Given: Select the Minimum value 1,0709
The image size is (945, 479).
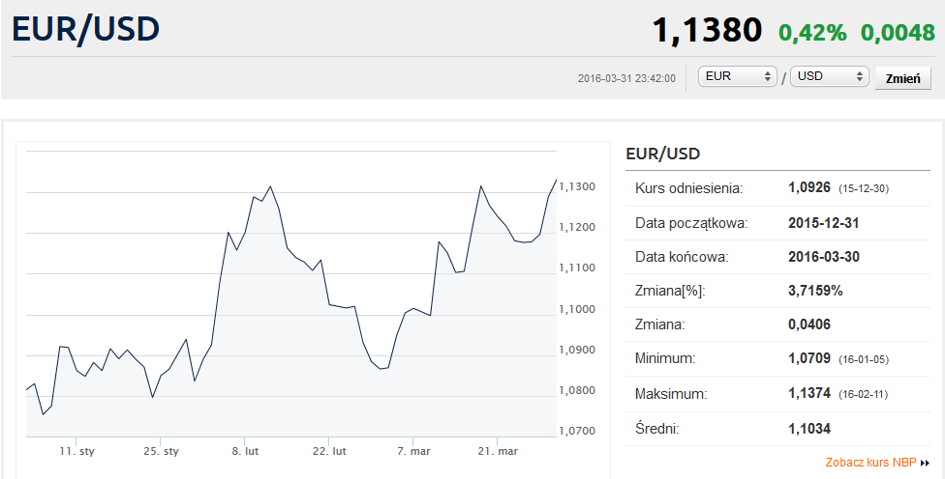Looking at the screenshot, I should click(809, 358).
